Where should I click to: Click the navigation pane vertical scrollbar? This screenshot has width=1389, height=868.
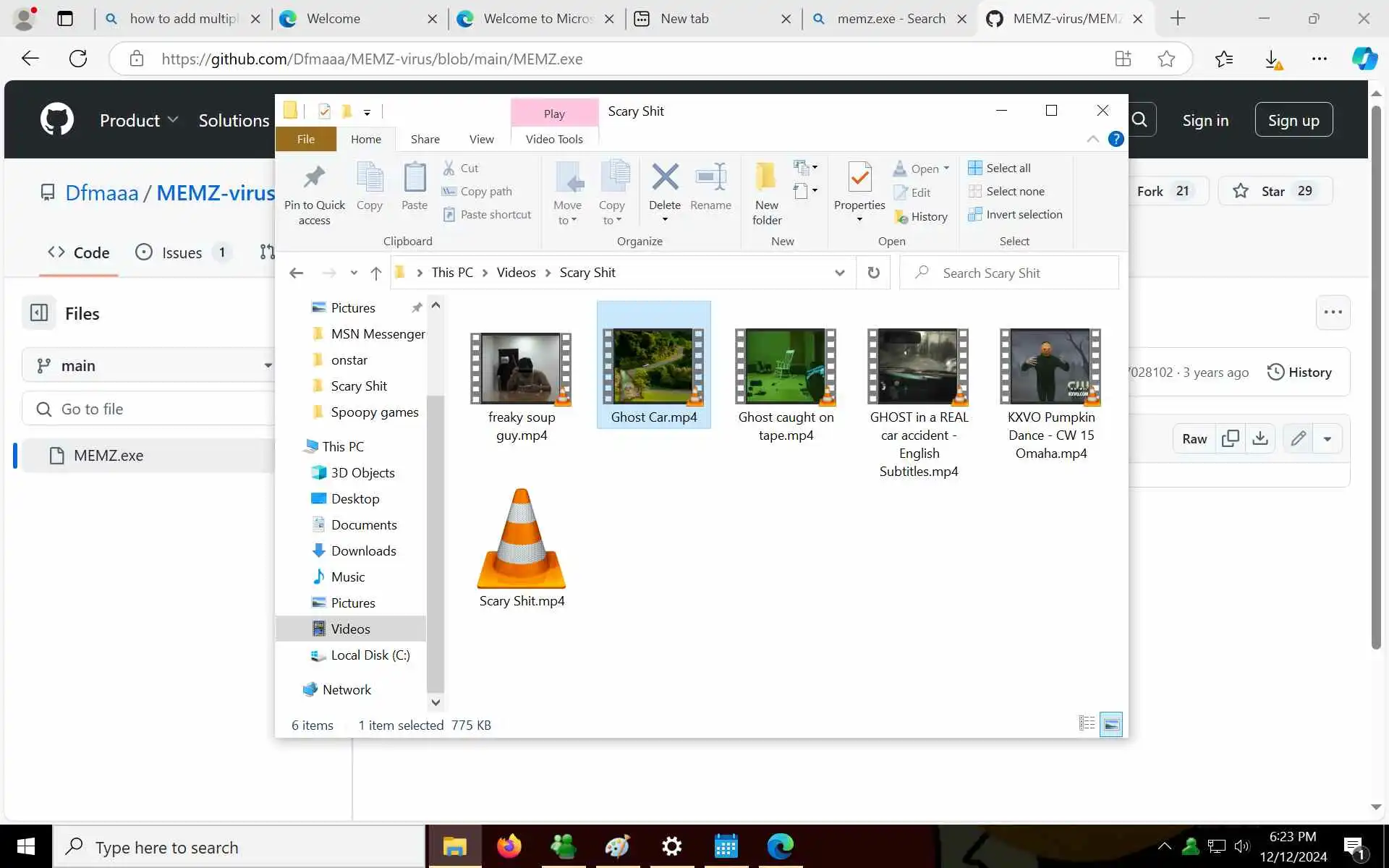coord(435,542)
